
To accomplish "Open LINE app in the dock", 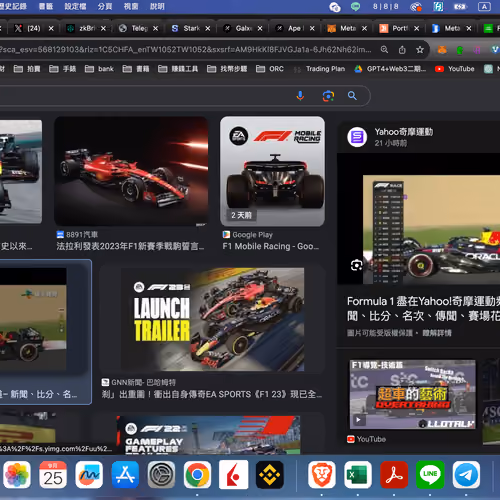I will [x=430, y=475].
